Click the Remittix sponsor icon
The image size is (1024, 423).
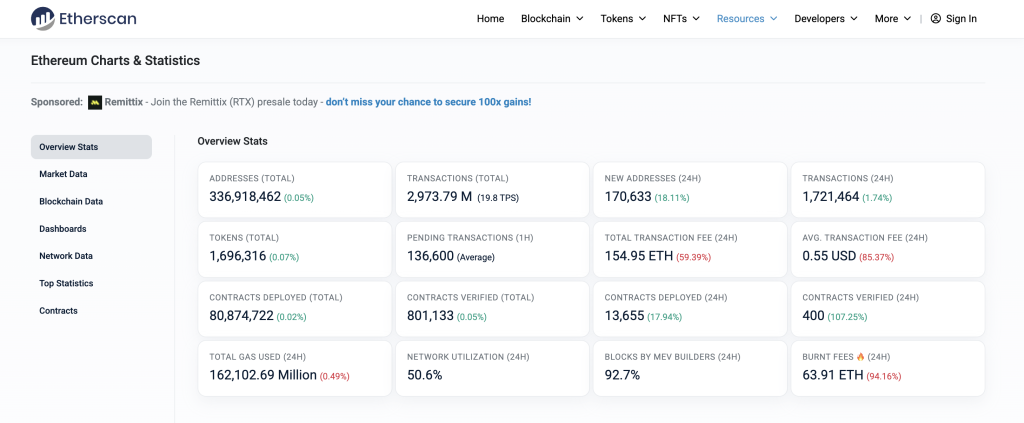pos(95,102)
